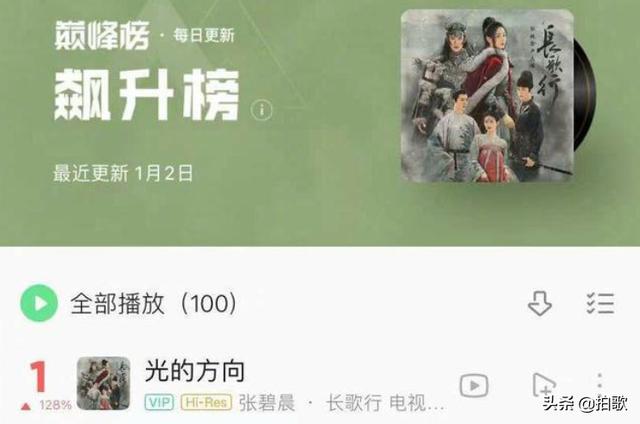
Task: Click the vinyl record behind the album
Action: (x=585, y=95)
